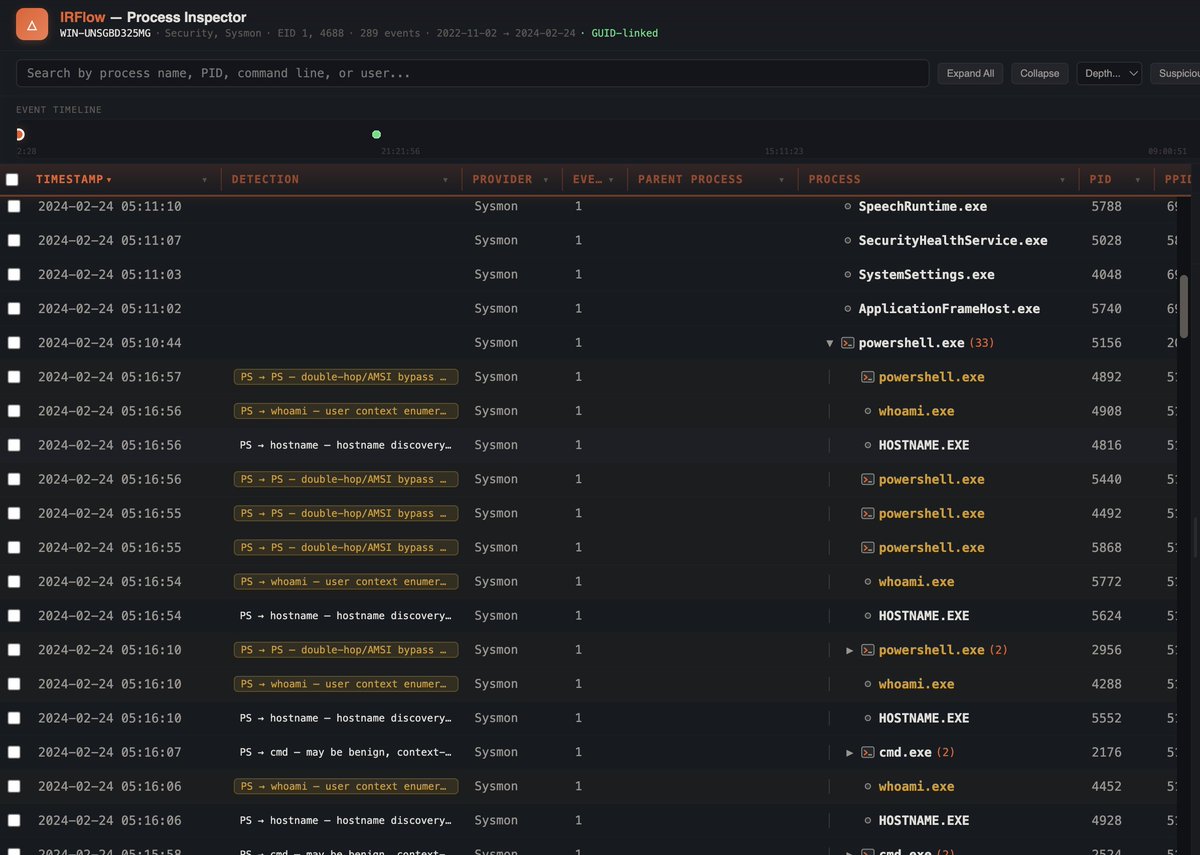Click the 'PS → cmd' detection on PID 2176 row
1200x855 pixels.
point(345,752)
